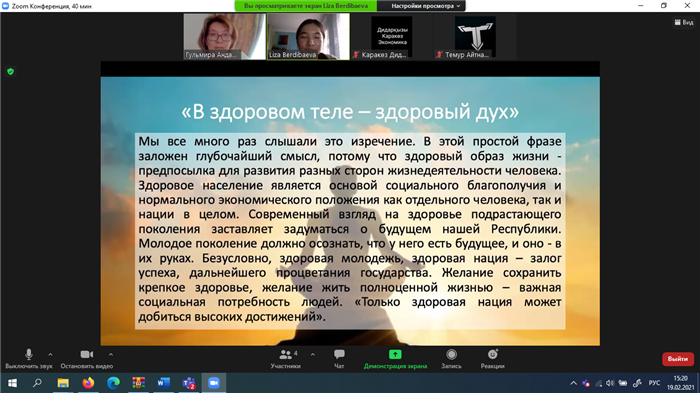Screen dimensions: 700x393
Task: Open the Participants panel icon
Action: click(x=285, y=355)
